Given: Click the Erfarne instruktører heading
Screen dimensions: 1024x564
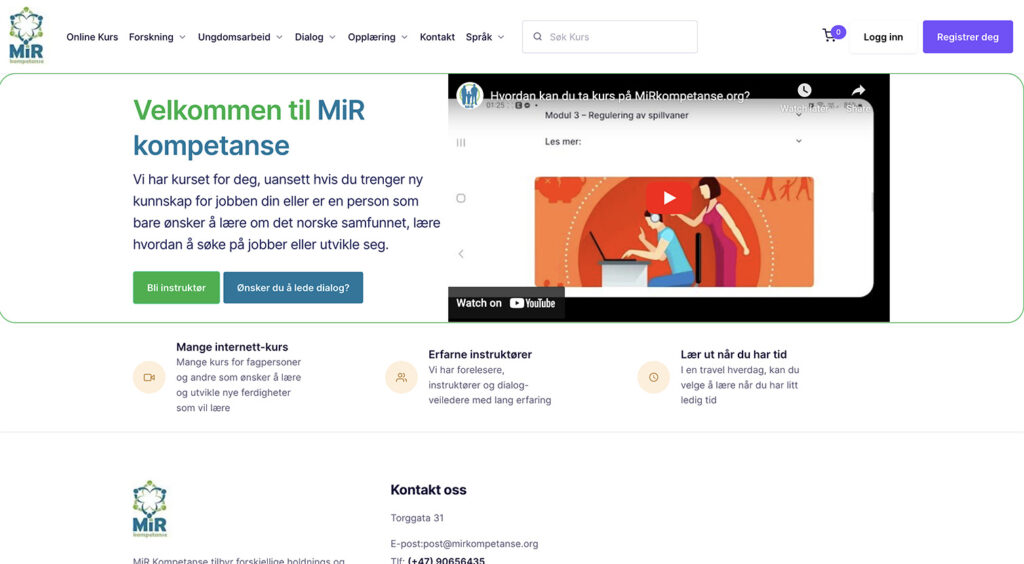Looking at the screenshot, I should click(x=480, y=354).
